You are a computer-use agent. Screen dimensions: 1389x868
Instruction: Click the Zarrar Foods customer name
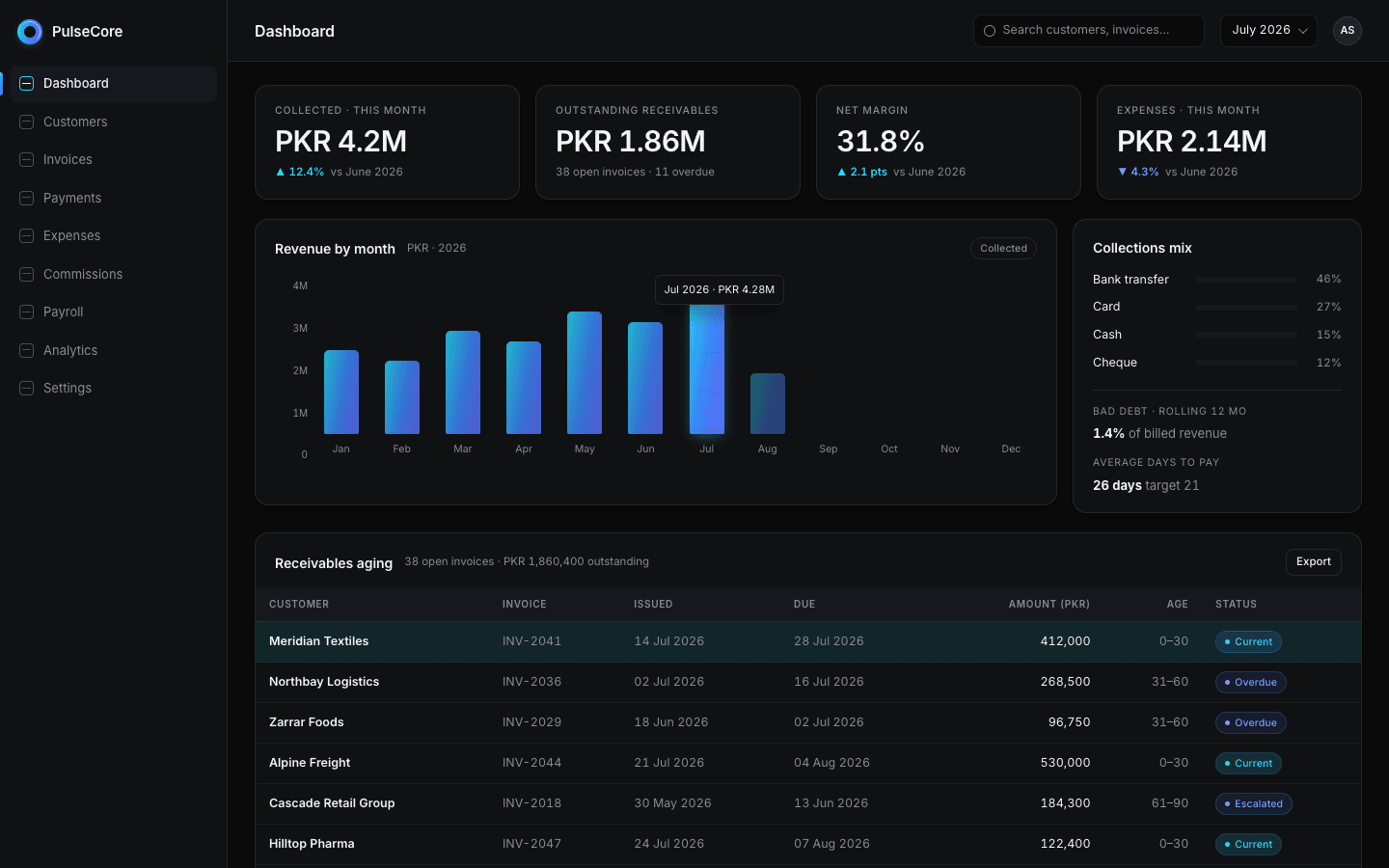point(306,722)
